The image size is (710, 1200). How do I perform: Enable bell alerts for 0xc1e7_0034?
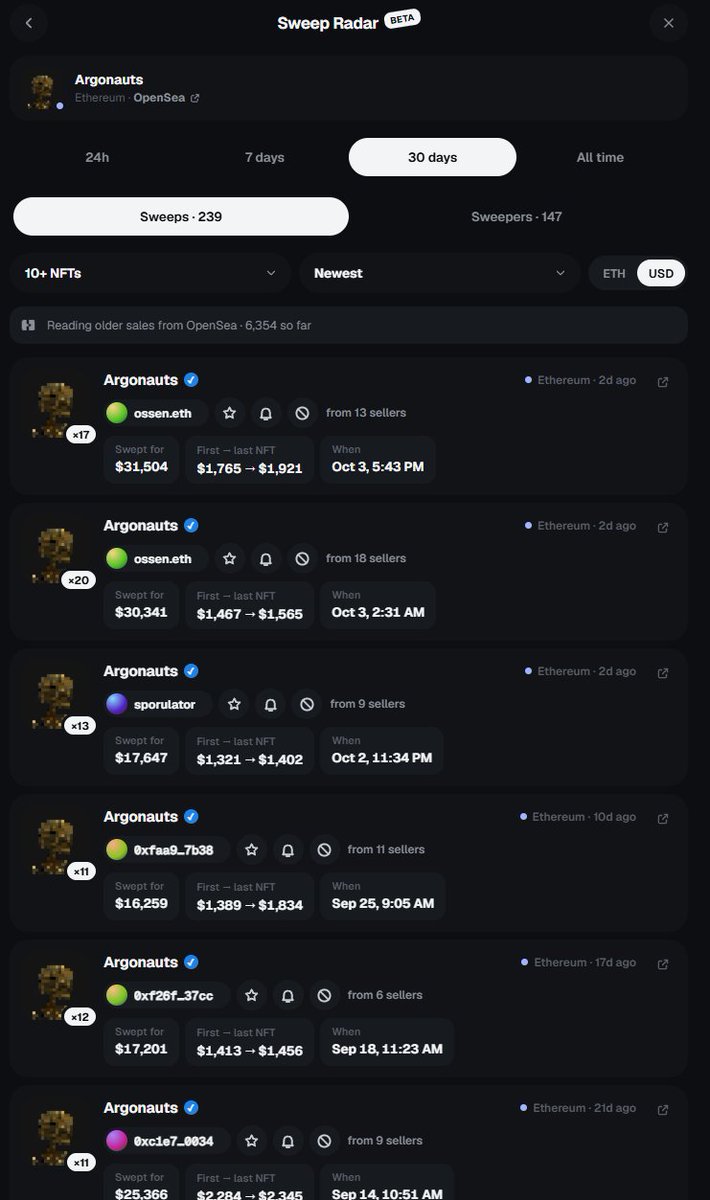(288, 1141)
